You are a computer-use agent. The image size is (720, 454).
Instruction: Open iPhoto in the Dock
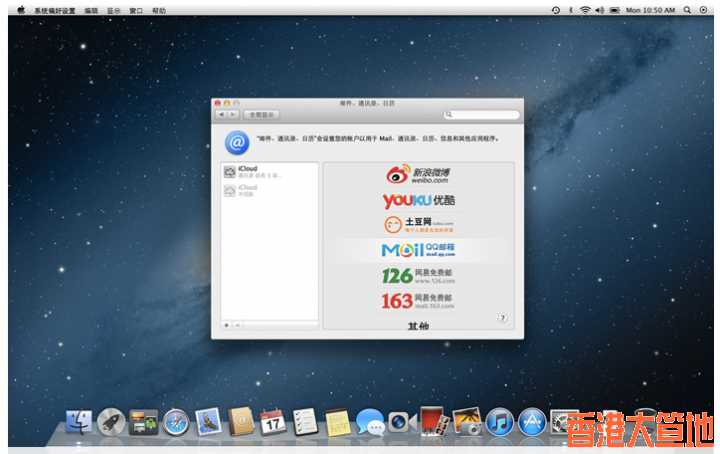point(467,422)
